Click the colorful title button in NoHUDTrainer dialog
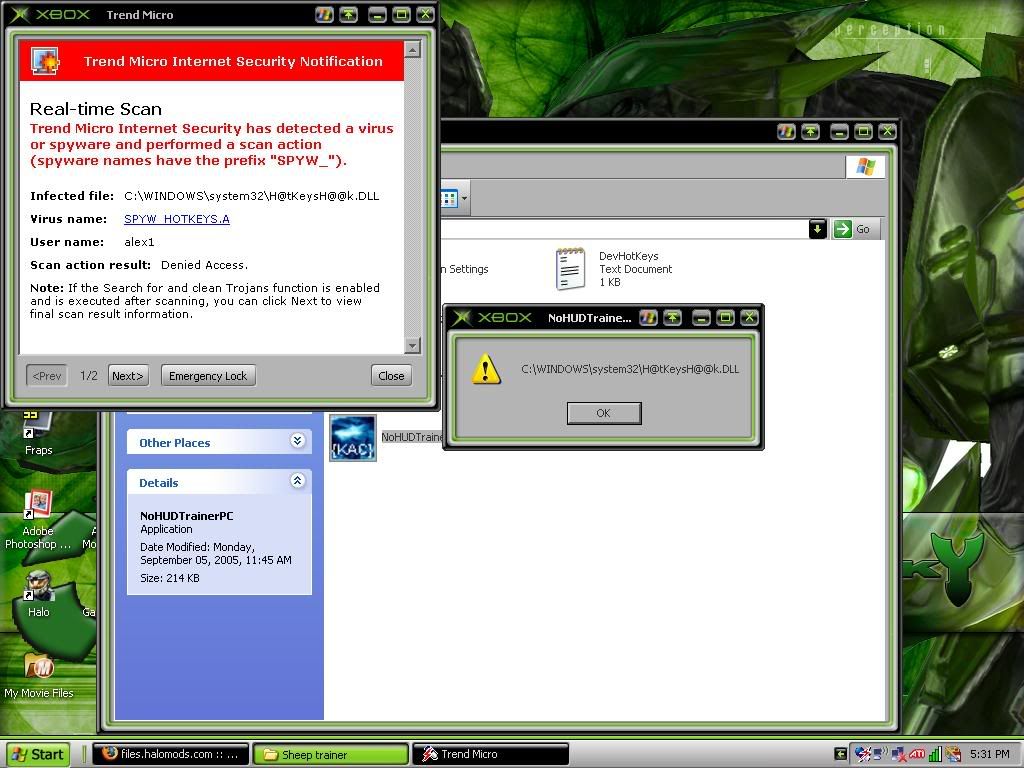Screen dimensions: 1024x768 (648, 318)
